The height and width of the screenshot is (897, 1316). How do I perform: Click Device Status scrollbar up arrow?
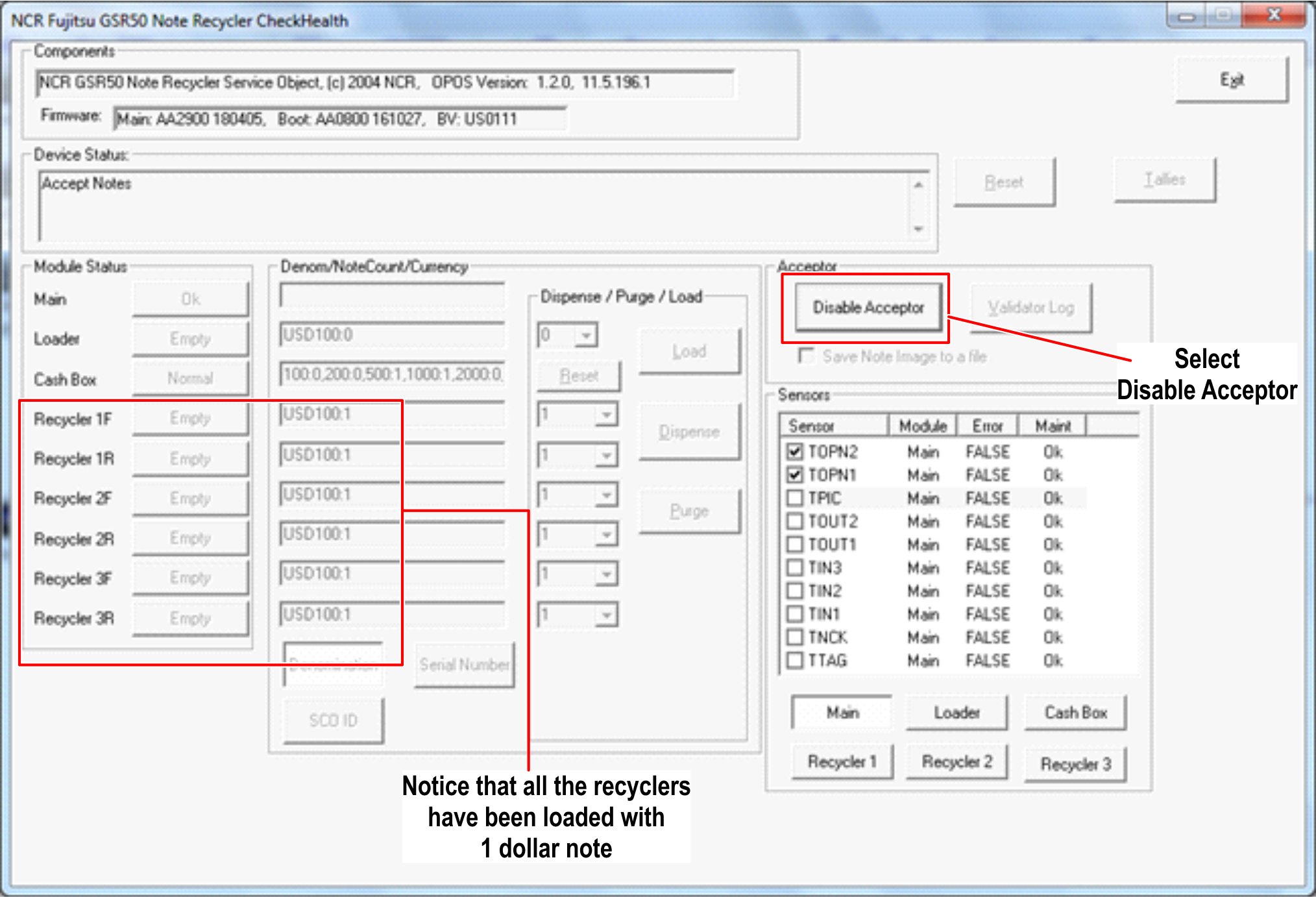(x=918, y=185)
